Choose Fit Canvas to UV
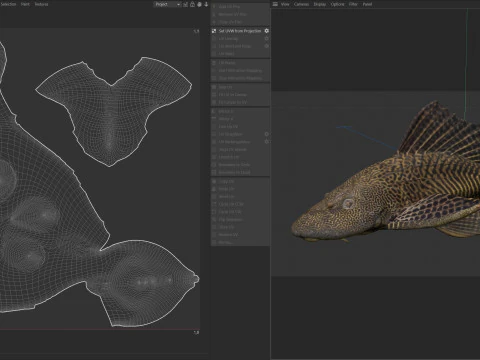 tap(240, 102)
